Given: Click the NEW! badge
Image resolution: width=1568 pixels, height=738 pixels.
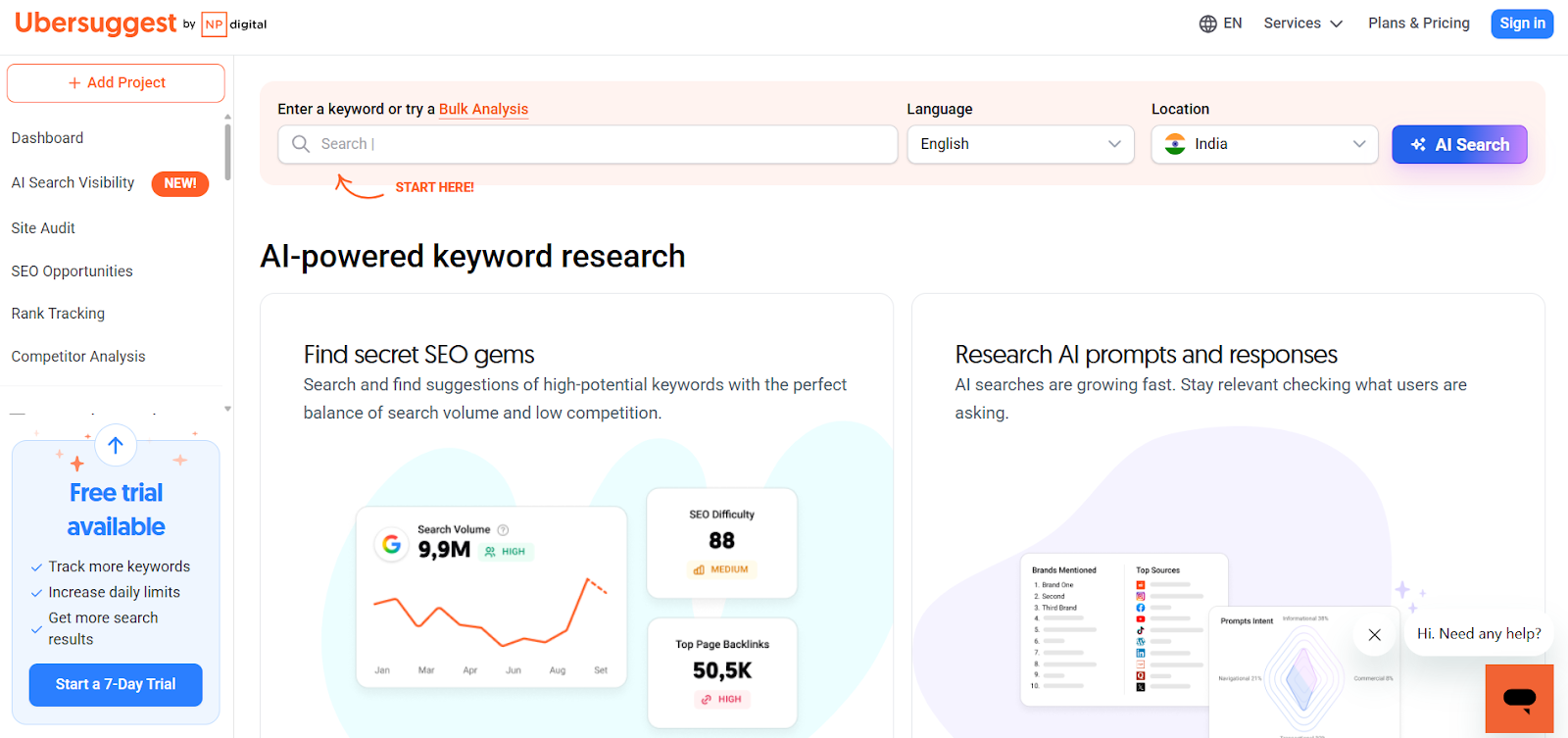Looking at the screenshot, I should [180, 183].
